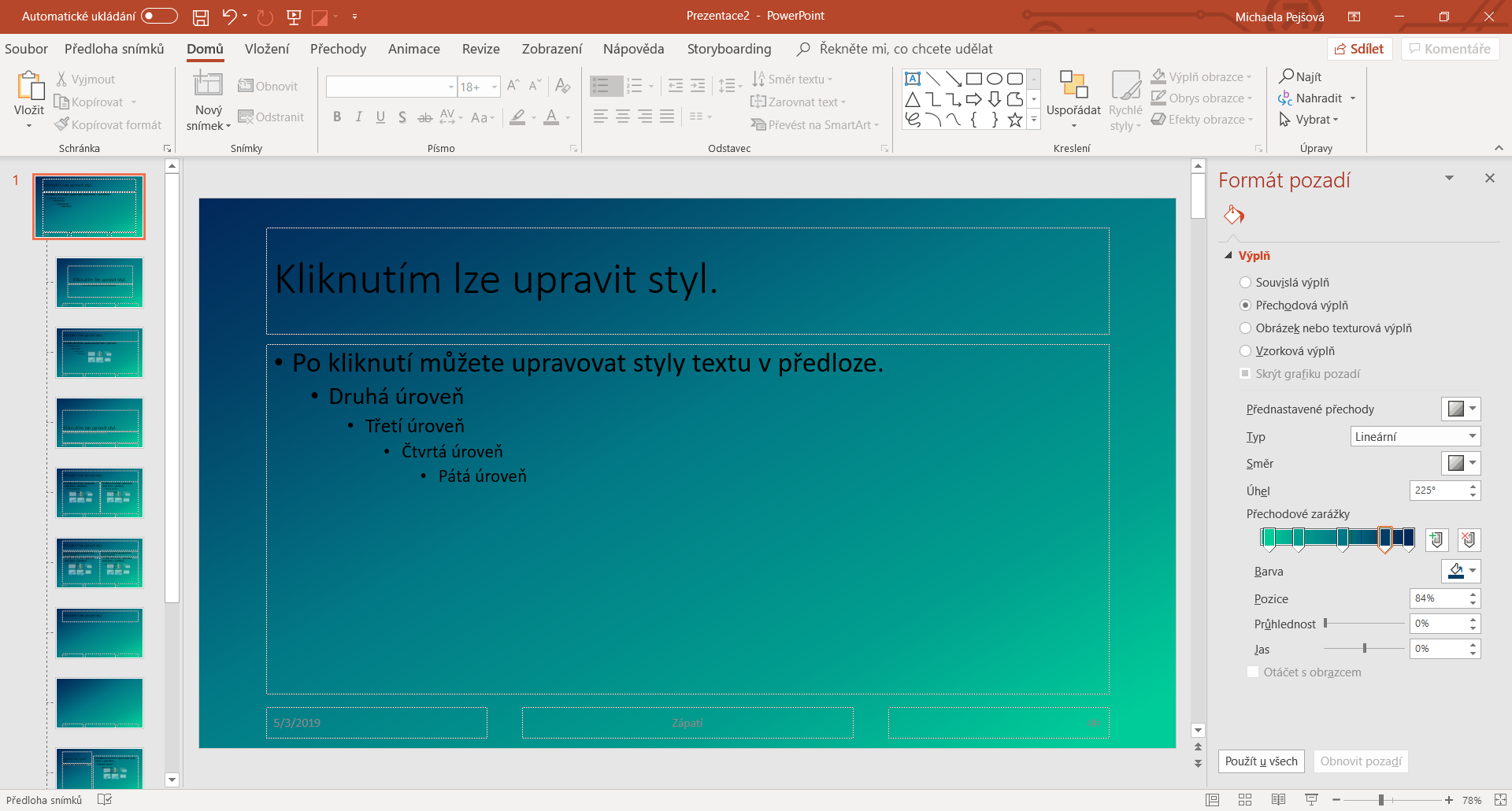Click the fill bucket icon in Formát pozadí
This screenshot has width=1512, height=811.
[1233, 215]
